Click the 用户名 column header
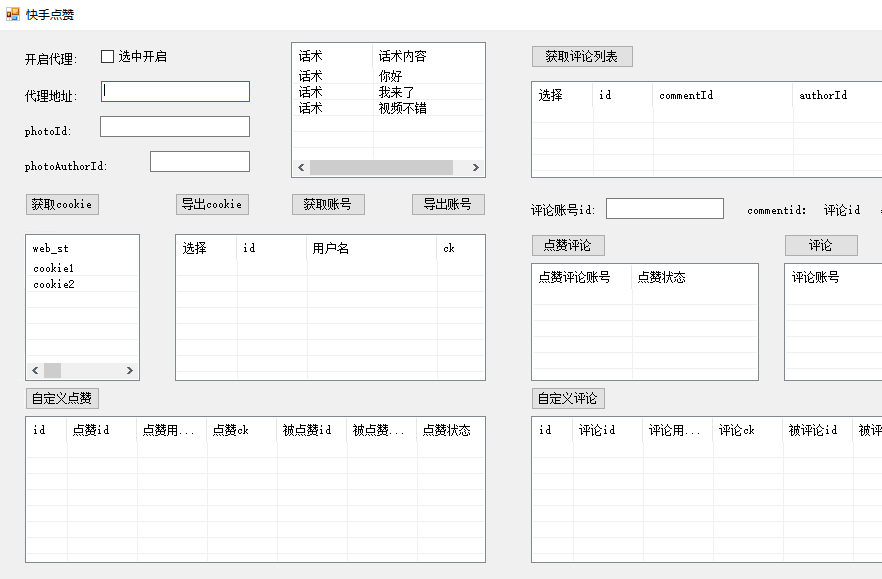This screenshot has height=579, width=882. pos(372,248)
